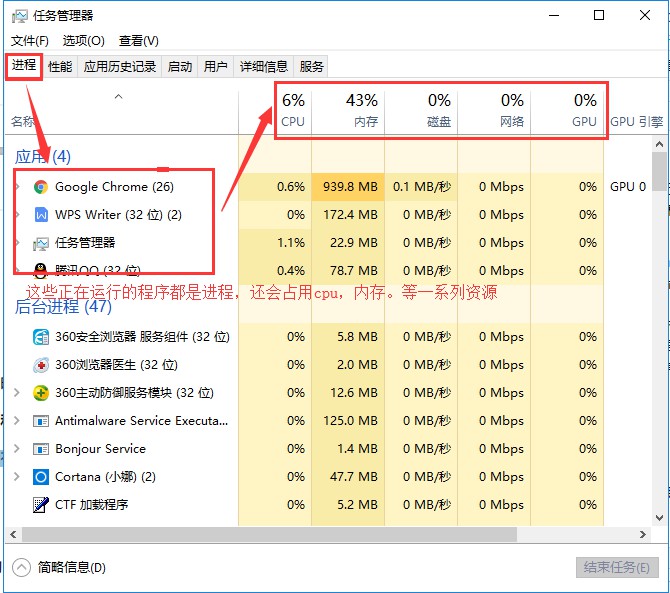The width and height of the screenshot is (670, 593).
Task: Expand 360主动防御服务模块 process
Action: point(17,393)
